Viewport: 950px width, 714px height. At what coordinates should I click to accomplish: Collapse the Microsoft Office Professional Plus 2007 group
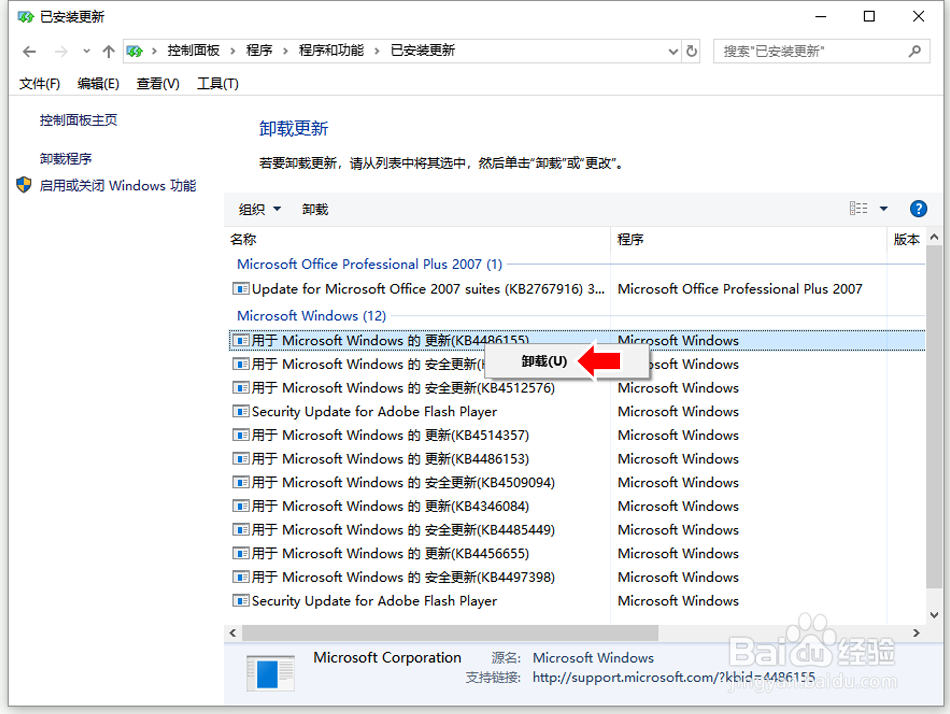[370, 264]
